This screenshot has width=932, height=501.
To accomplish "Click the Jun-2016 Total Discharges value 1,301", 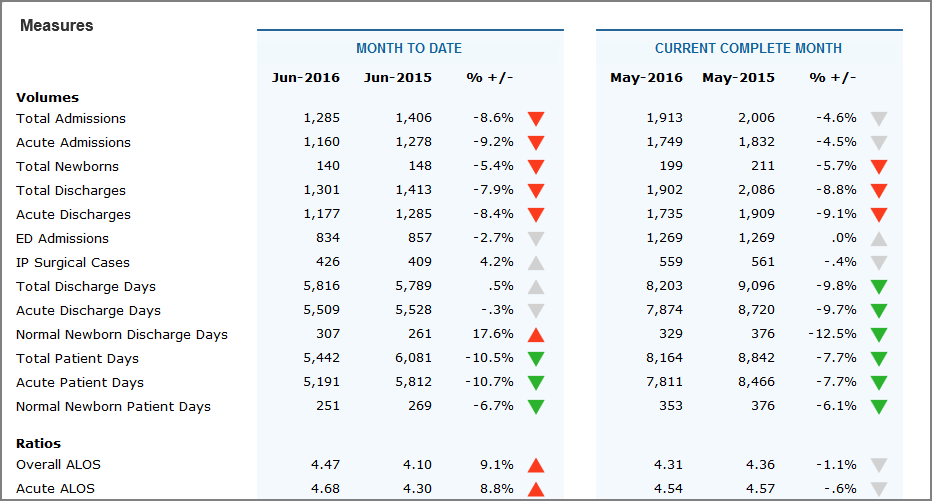I will (x=321, y=190).
